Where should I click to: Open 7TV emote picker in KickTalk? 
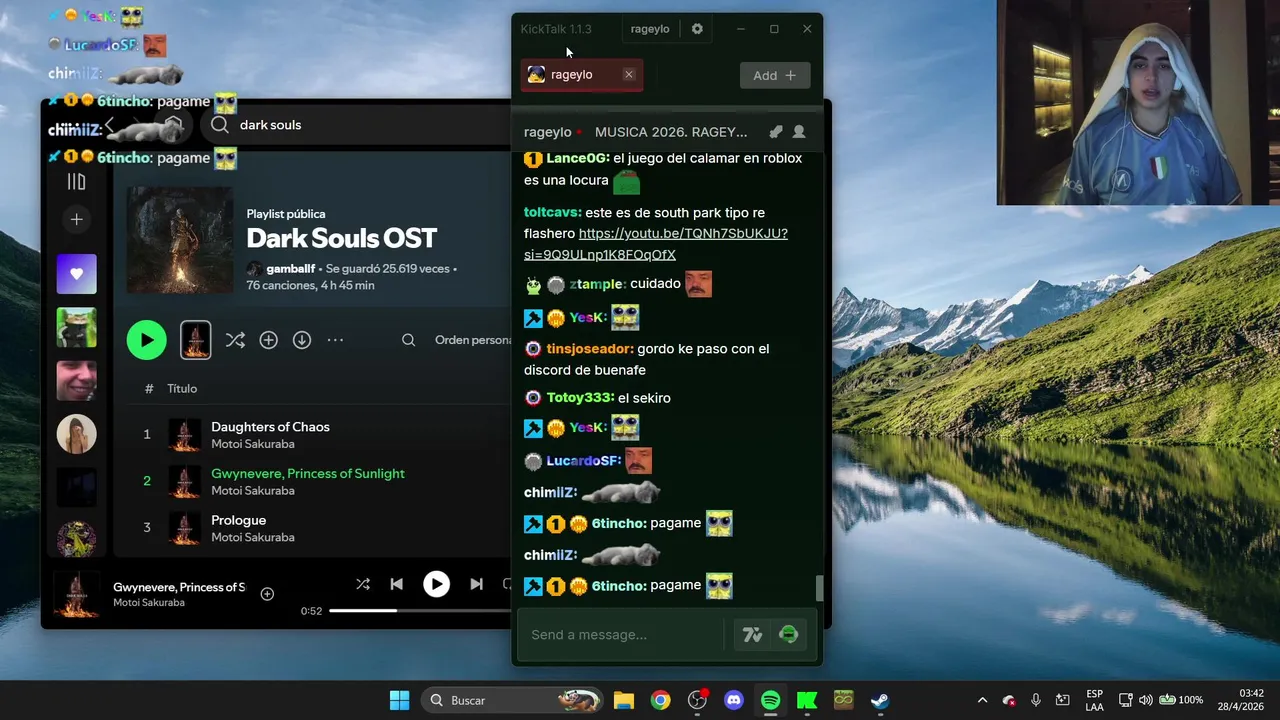tap(752, 635)
